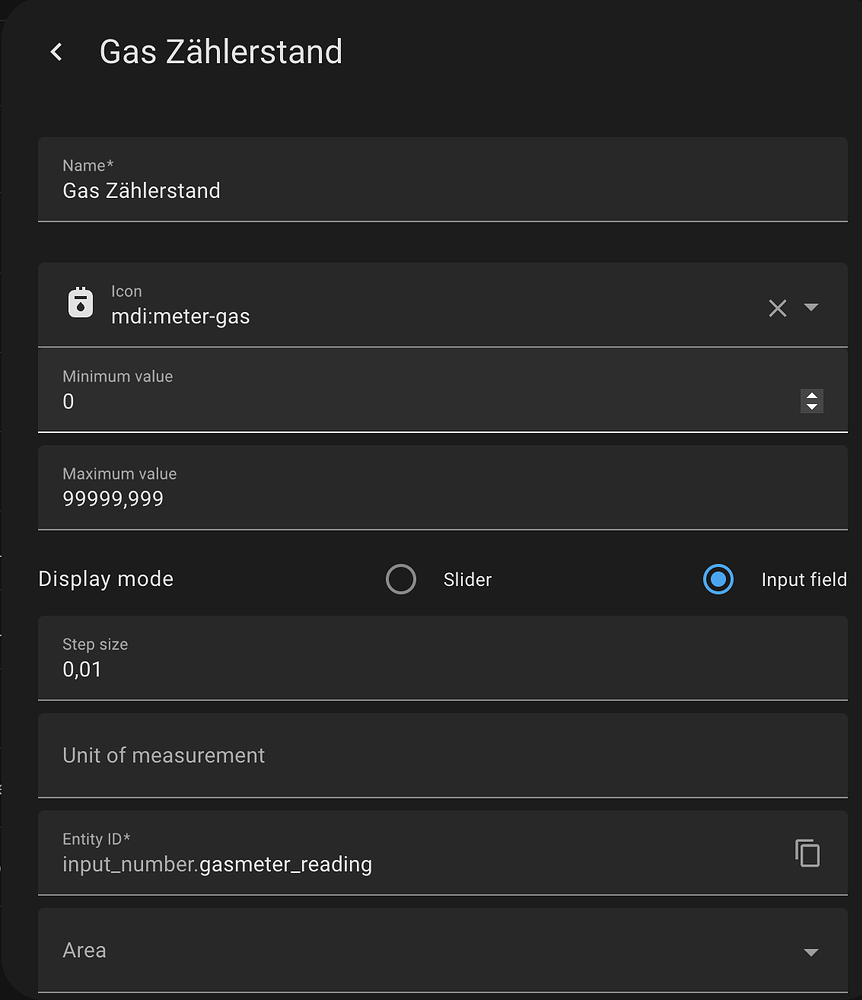The image size is (862, 1000).
Task: Click the currently selected Input field radio button
Action: tap(718, 579)
